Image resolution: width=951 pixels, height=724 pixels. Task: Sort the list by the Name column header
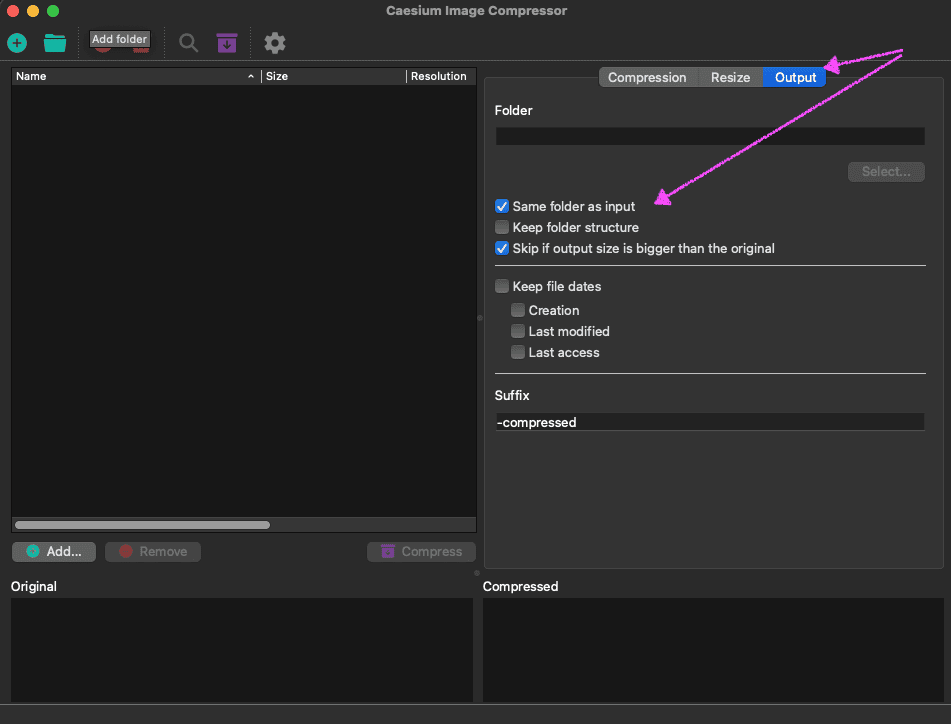coord(130,76)
